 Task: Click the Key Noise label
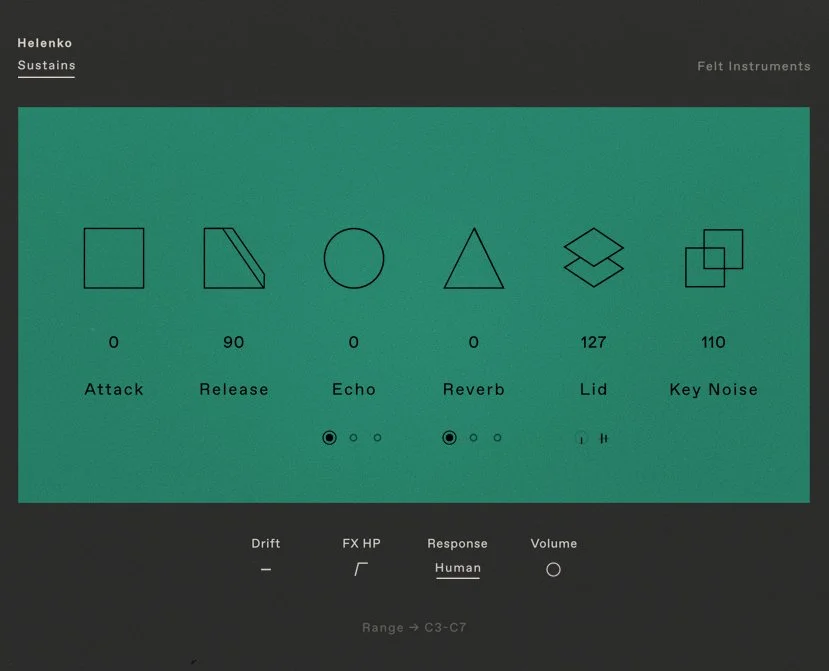(x=713, y=390)
